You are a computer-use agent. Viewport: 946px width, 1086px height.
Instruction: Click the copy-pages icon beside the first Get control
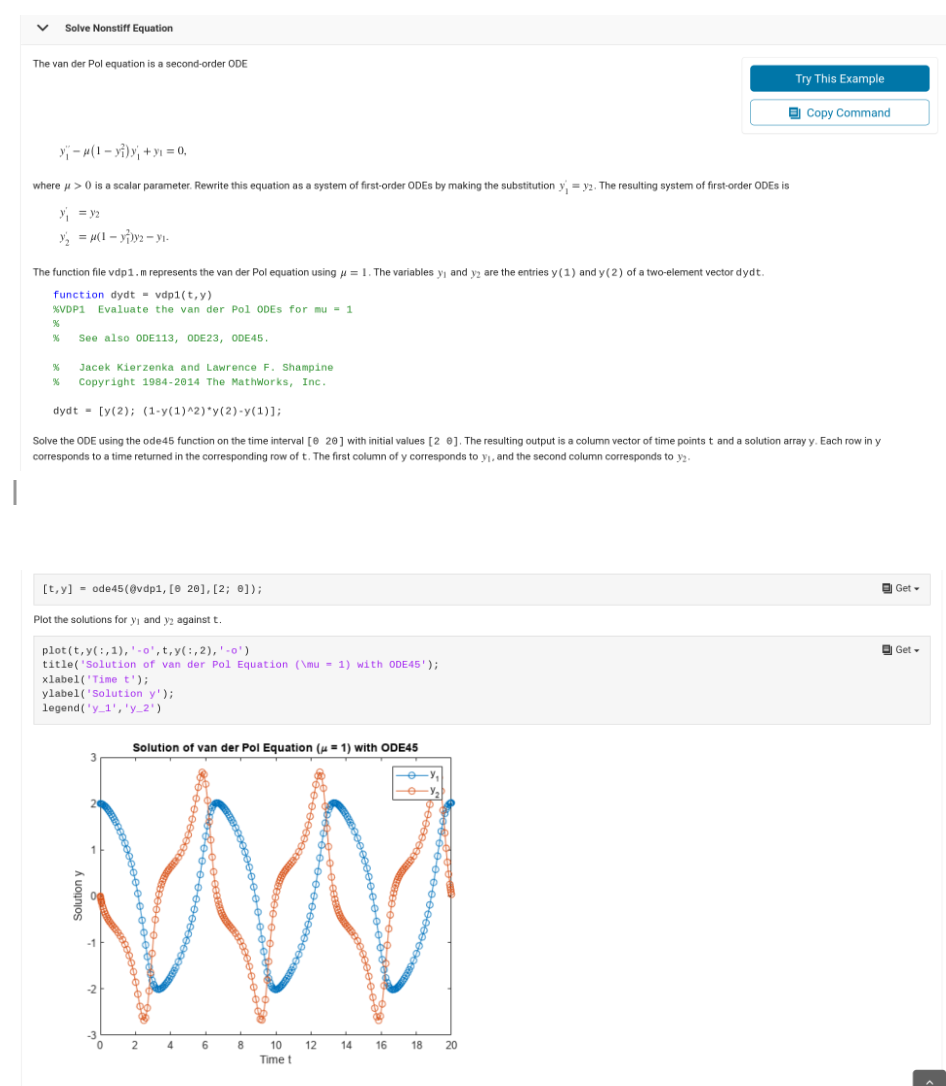887,588
